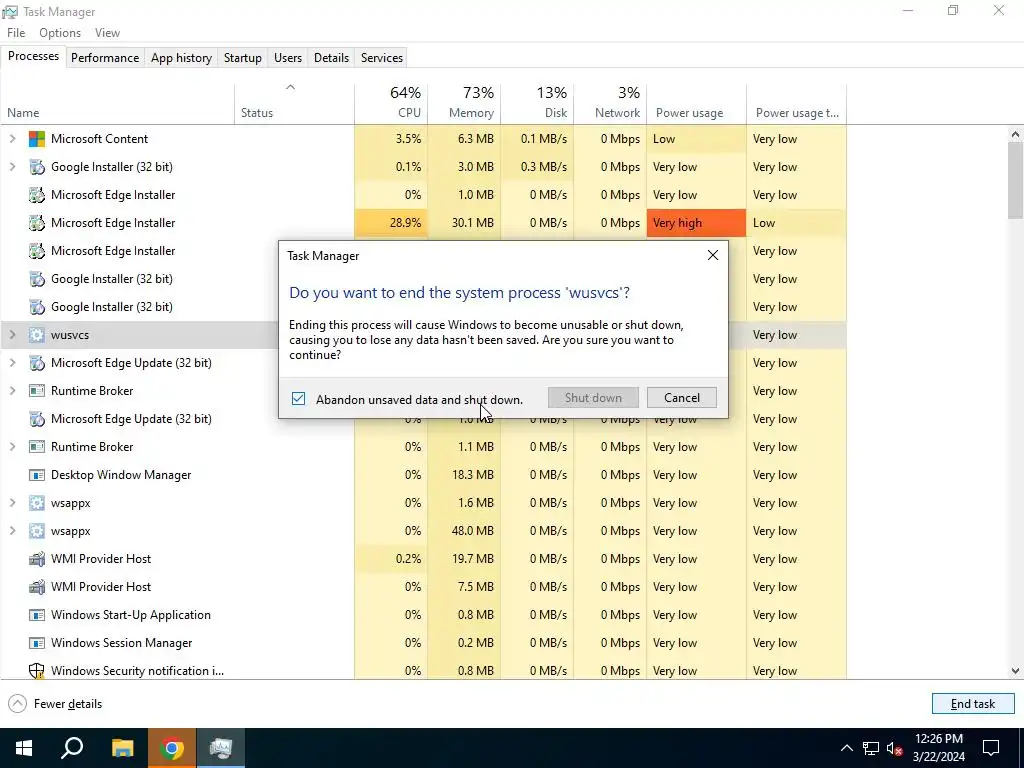Image resolution: width=1024 pixels, height=768 pixels.
Task: Select the Windows Start-Up Application row text
Action: click(131, 615)
